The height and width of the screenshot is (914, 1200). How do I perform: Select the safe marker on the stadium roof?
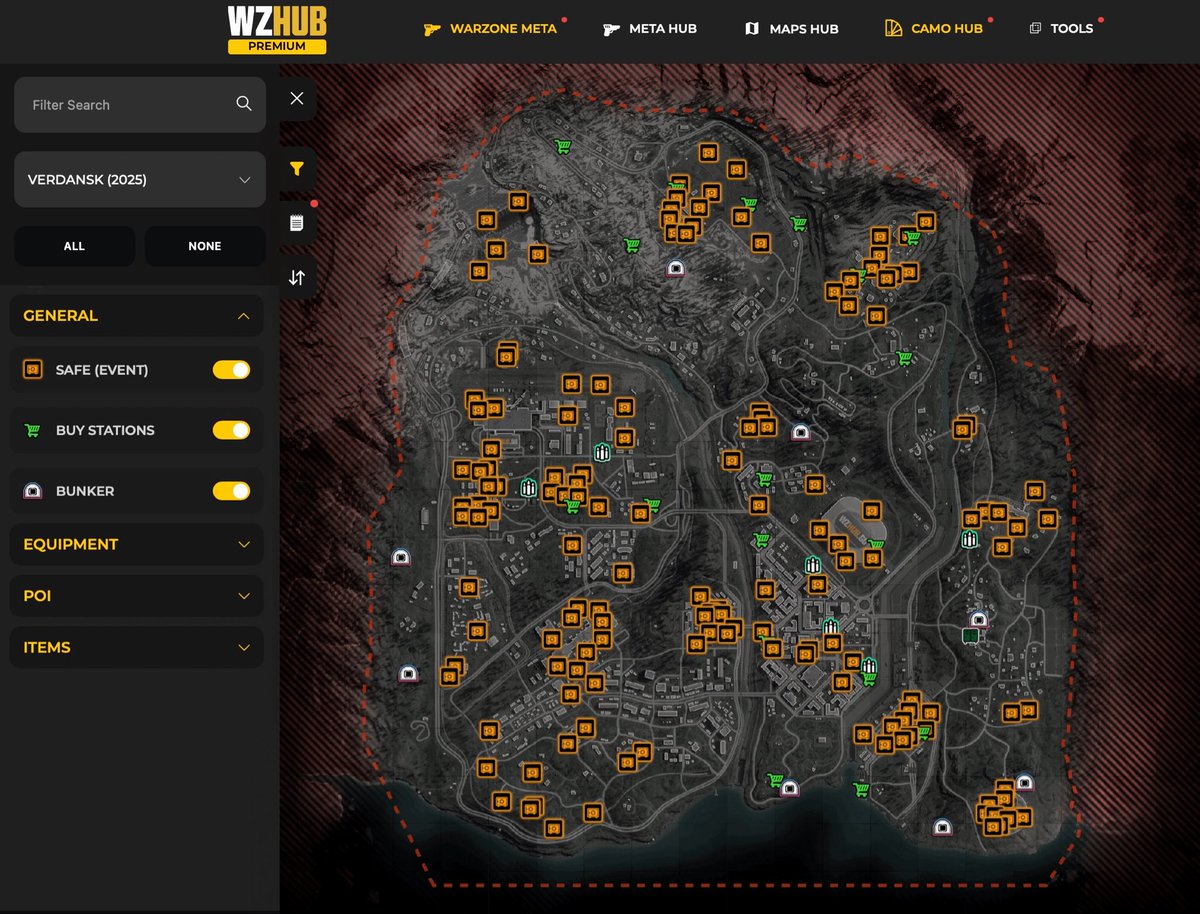pyautogui.click(x=872, y=510)
